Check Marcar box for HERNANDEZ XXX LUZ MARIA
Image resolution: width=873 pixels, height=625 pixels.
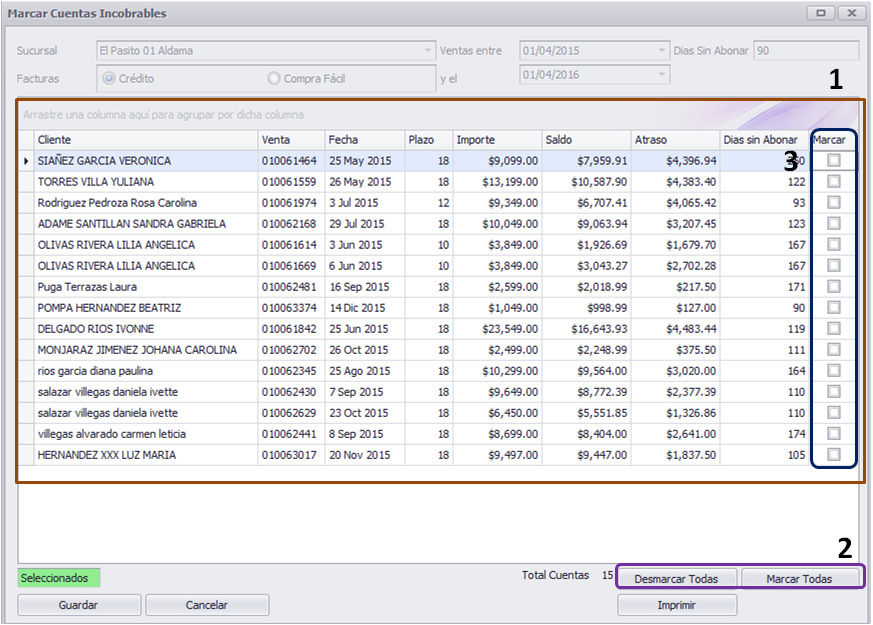pos(833,455)
